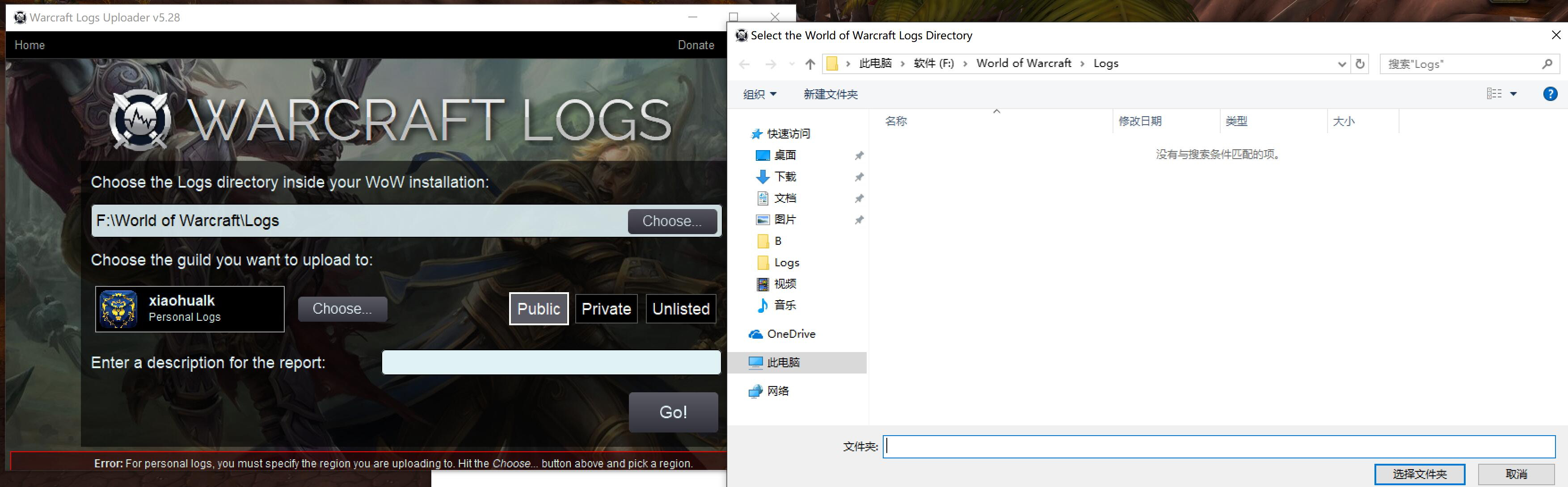The image size is (1568, 487).
Task: Click the Go! button
Action: [673, 412]
